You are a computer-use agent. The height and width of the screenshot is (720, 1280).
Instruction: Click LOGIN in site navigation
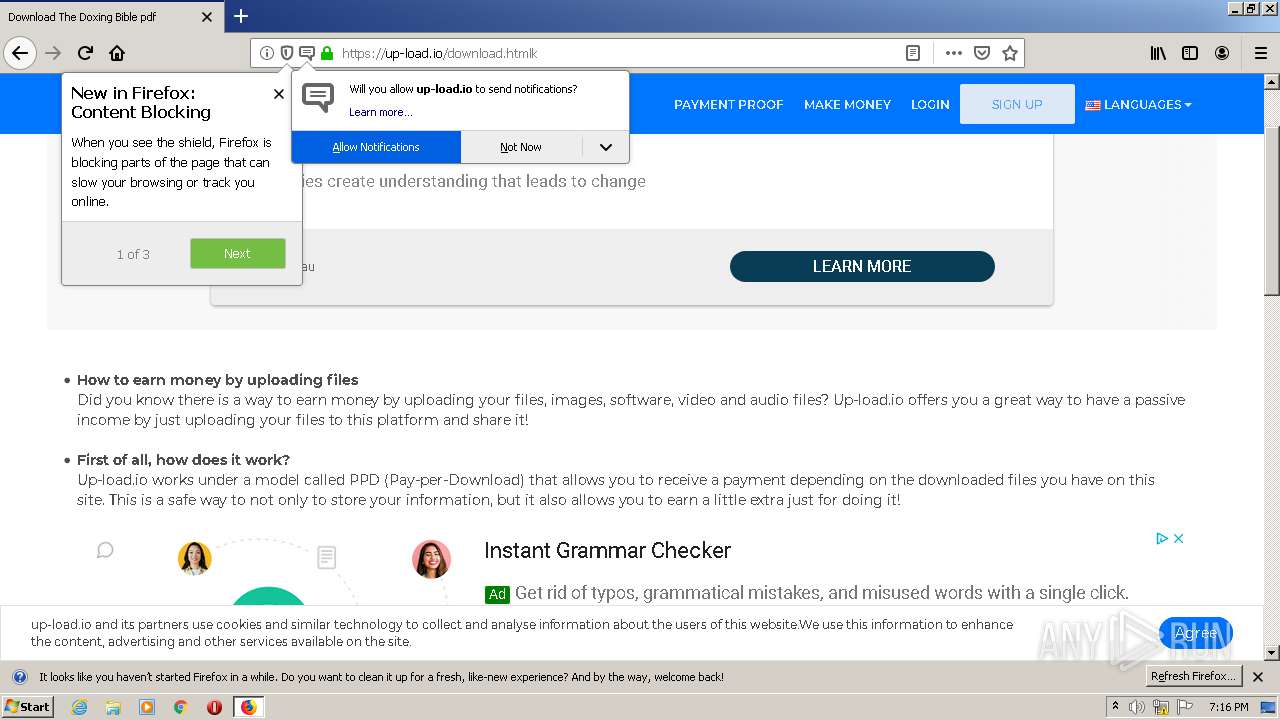pos(930,104)
